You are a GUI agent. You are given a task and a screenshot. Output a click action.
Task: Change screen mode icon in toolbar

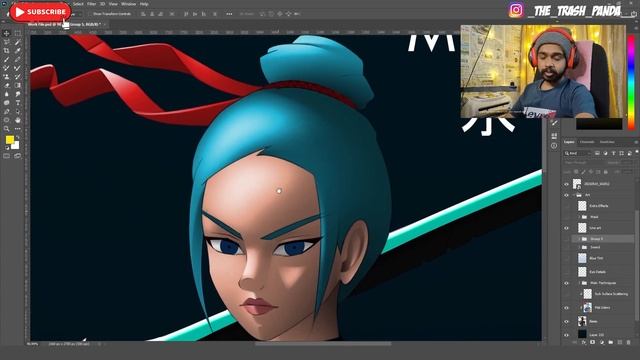[x=18, y=156]
